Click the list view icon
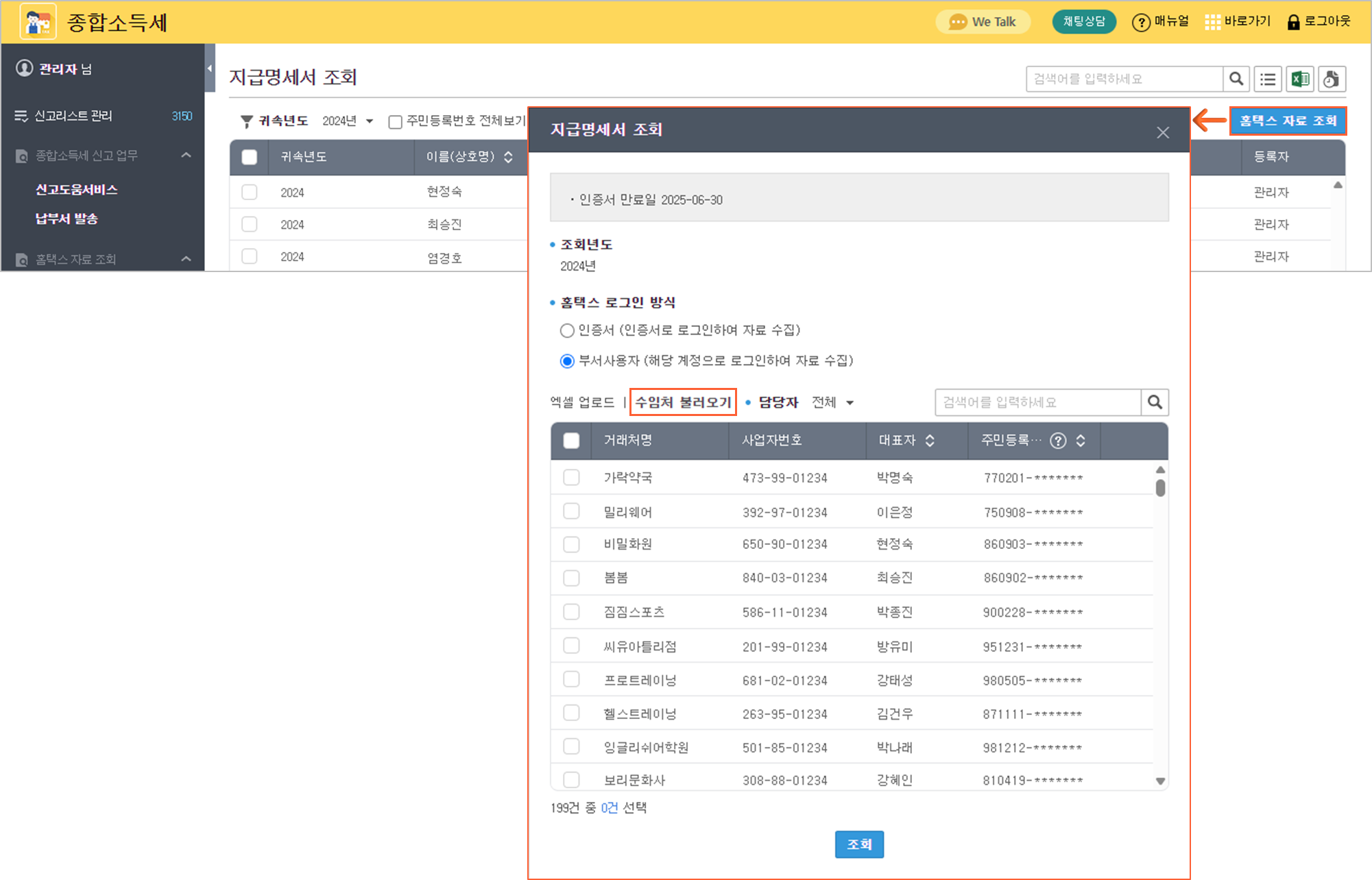Image resolution: width=1372 pixels, height=880 pixels. [x=1268, y=80]
